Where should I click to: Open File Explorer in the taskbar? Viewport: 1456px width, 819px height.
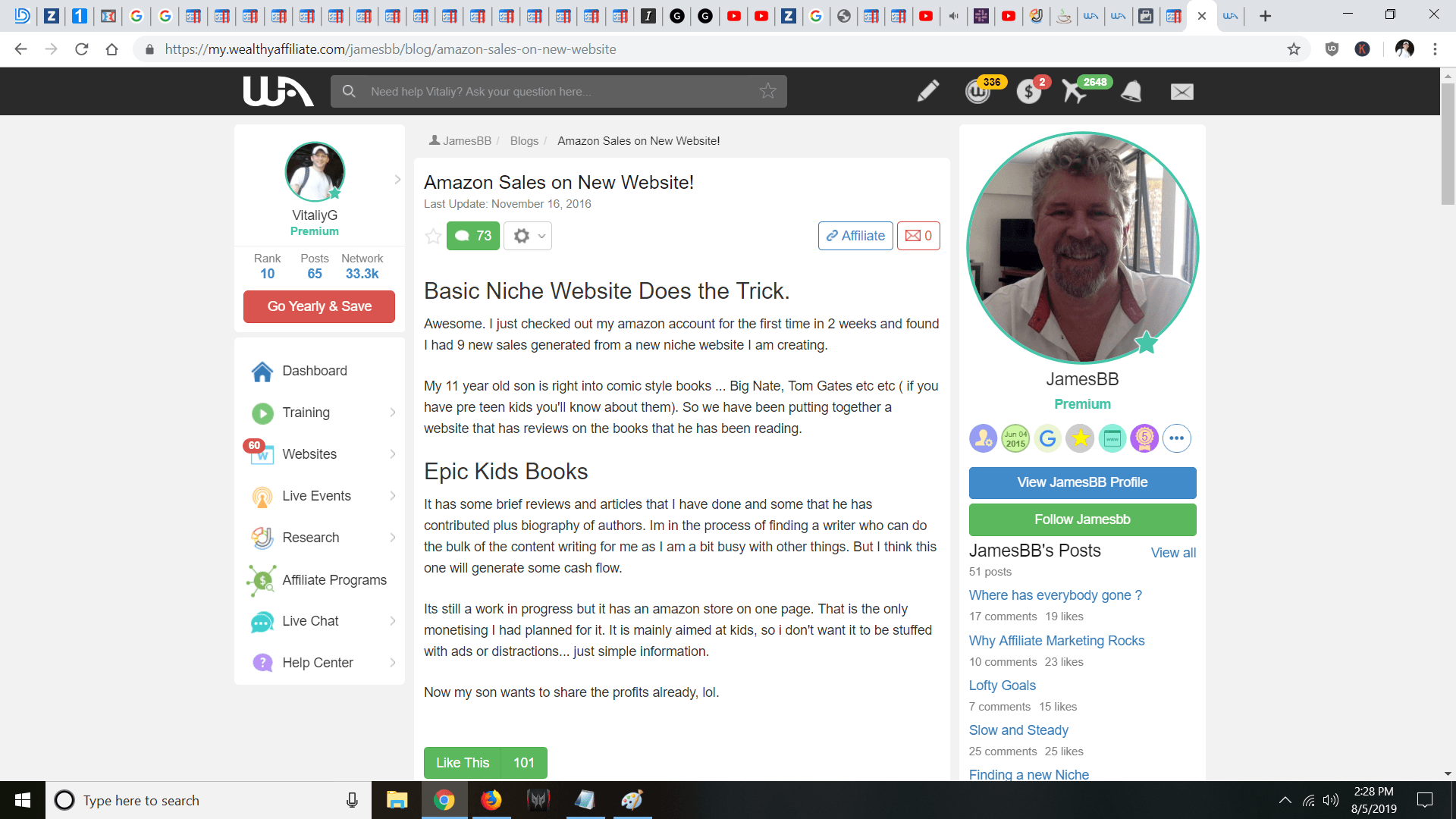(x=397, y=800)
